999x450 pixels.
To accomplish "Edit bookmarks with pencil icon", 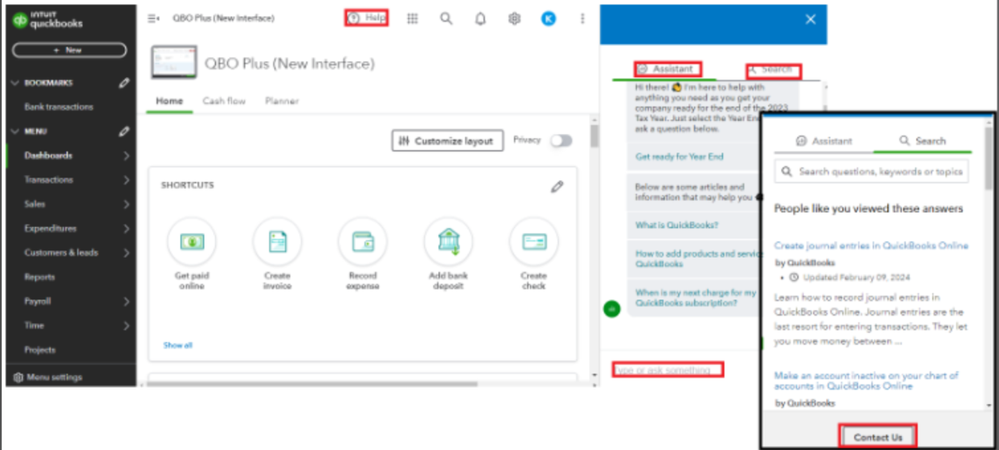I will 124,83.
